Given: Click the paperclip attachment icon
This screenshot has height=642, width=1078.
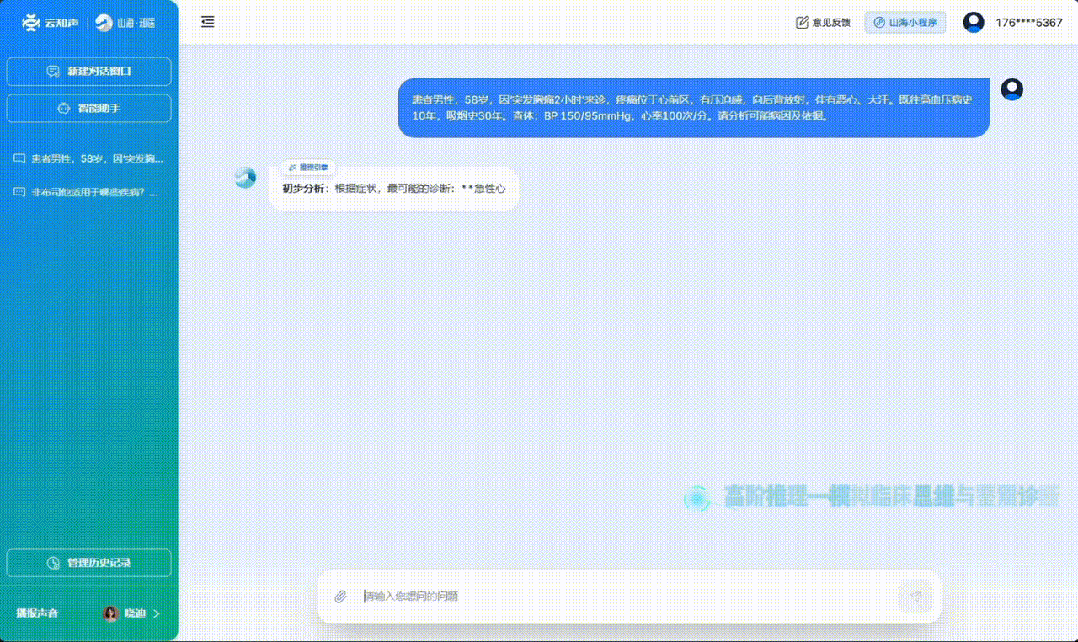Looking at the screenshot, I should 340,596.
